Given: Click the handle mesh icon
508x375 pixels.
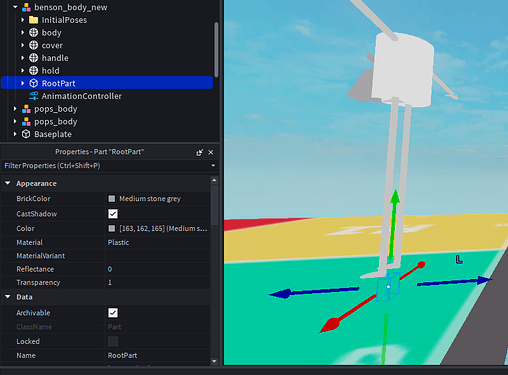Looking at the screenshot, I should 33,58.
